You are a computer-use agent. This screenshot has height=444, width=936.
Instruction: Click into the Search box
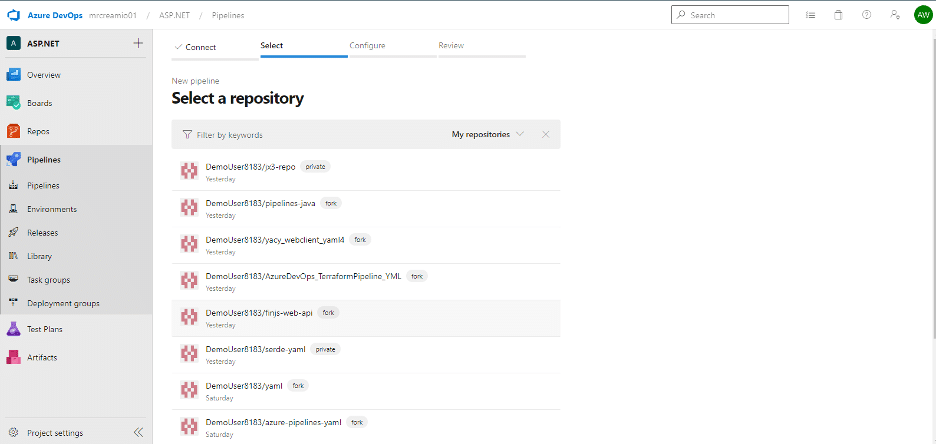click(x=729, y=15)
